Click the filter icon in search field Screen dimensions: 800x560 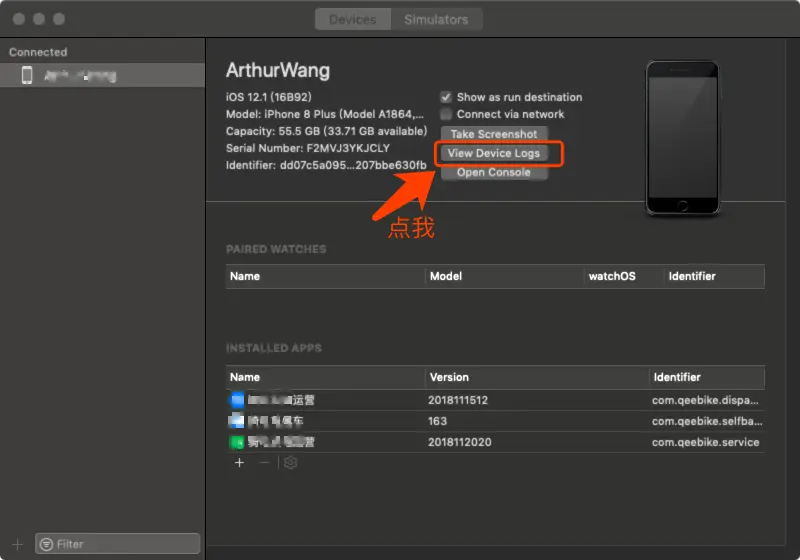[46, 544]
